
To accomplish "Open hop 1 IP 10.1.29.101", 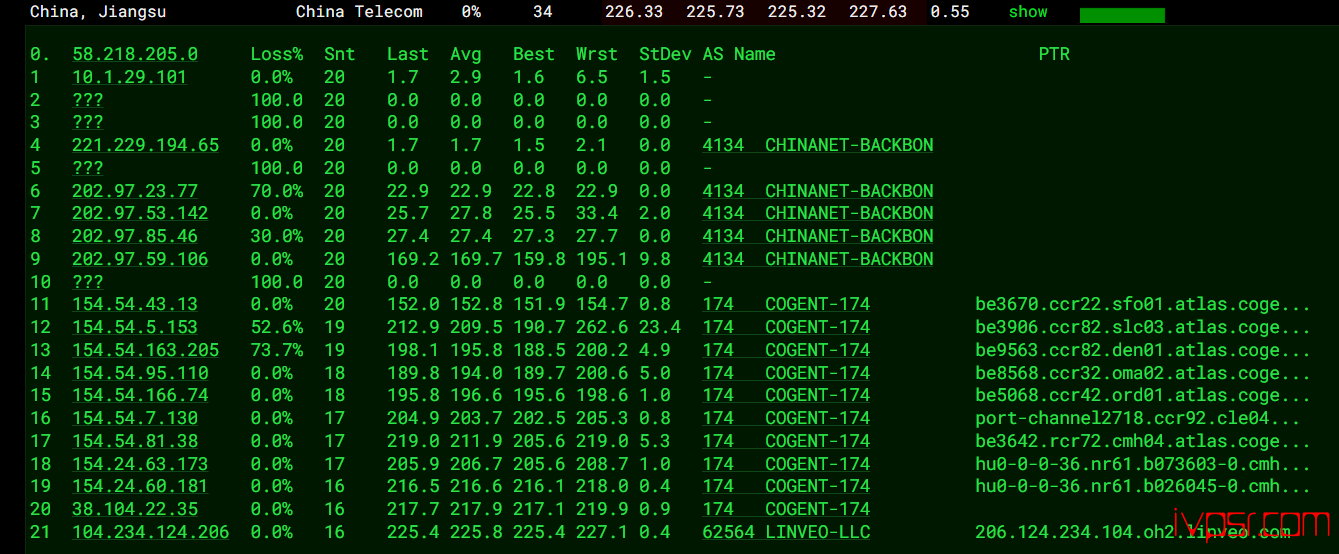I will [129, 77].
